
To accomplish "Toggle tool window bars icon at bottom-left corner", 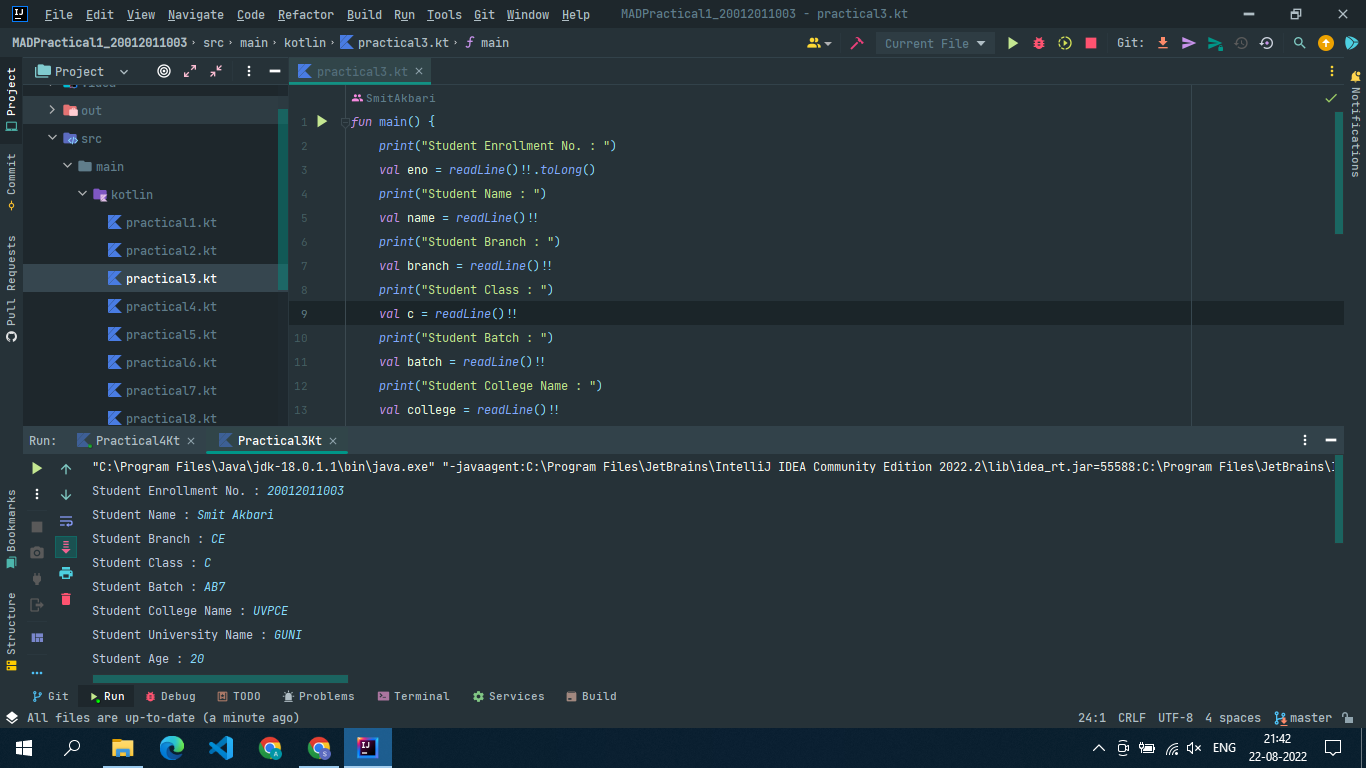I will coord(11,717).
